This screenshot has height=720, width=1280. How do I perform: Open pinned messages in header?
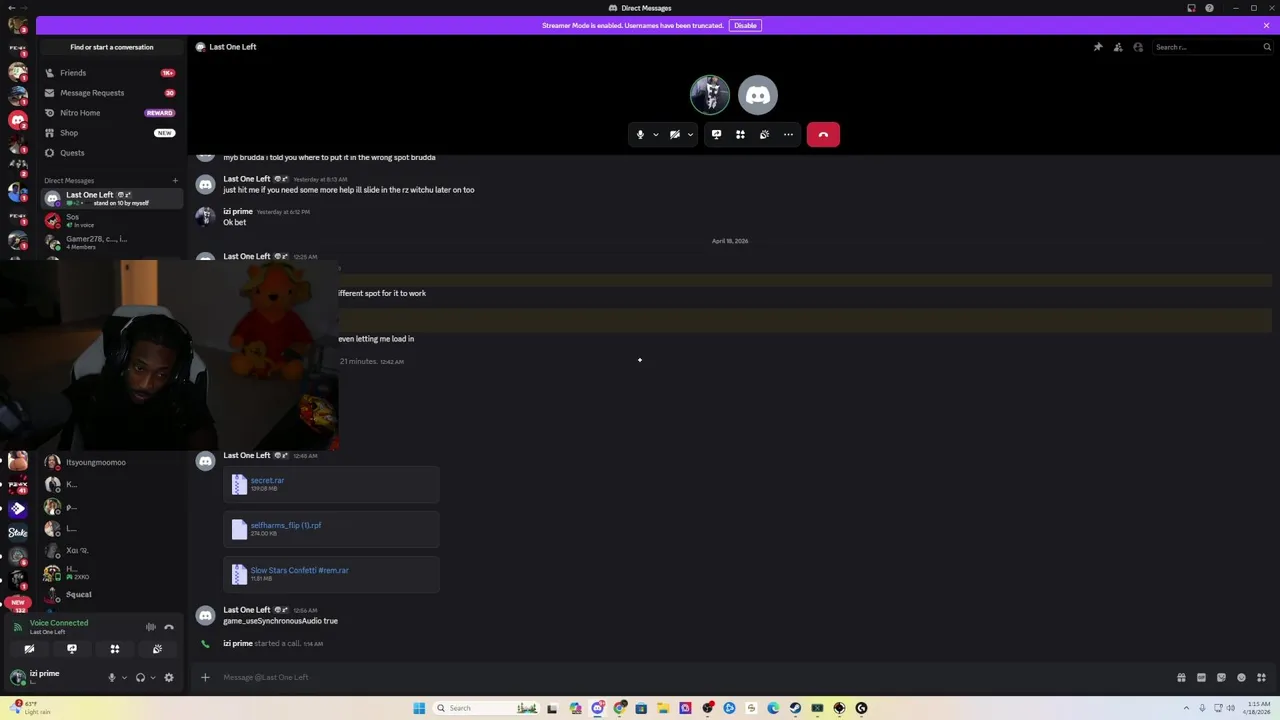coord(1098,47)
